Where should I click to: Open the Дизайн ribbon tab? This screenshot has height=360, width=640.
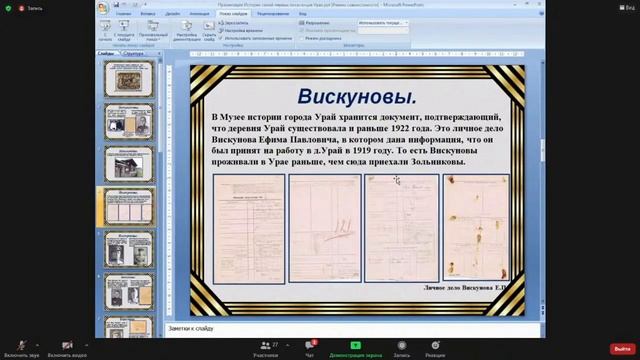tap(173, 13)
